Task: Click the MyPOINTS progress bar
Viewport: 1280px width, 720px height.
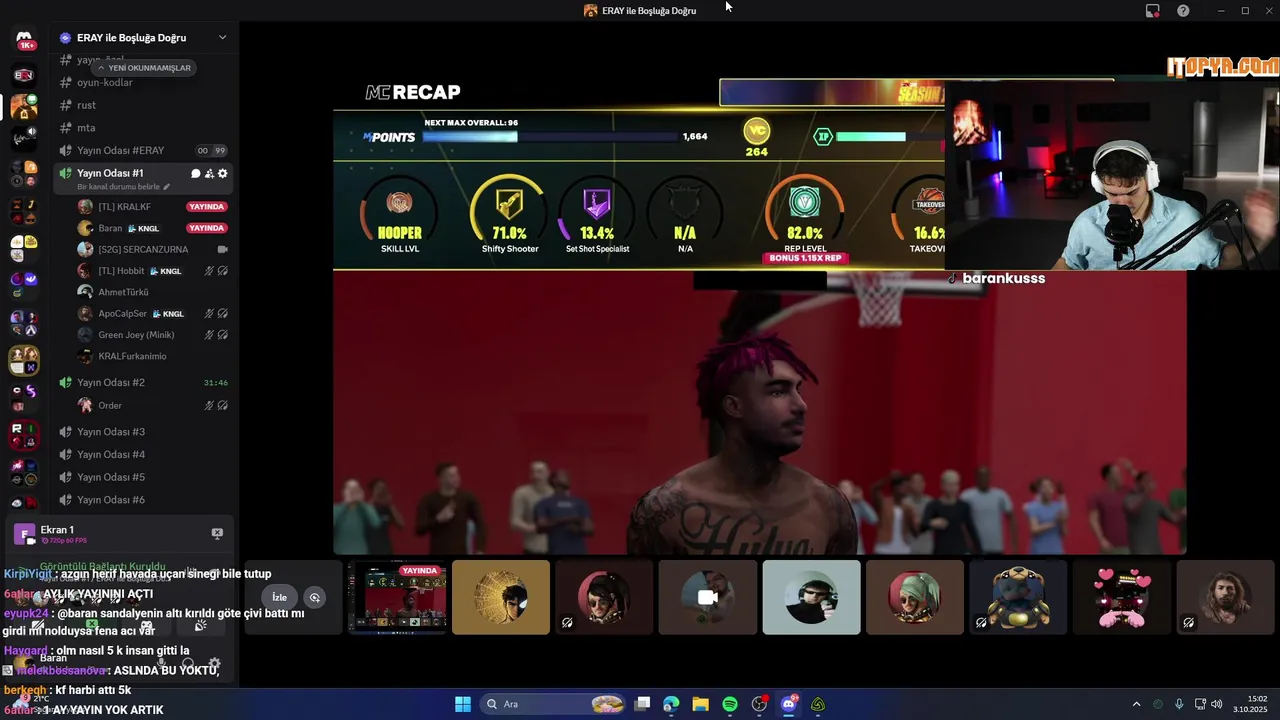Action: point(549,137)
